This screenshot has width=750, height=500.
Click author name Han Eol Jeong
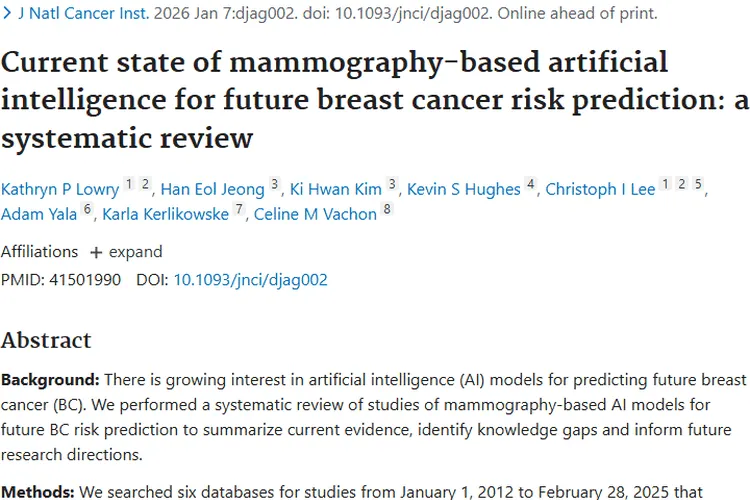tap(213, 189)
